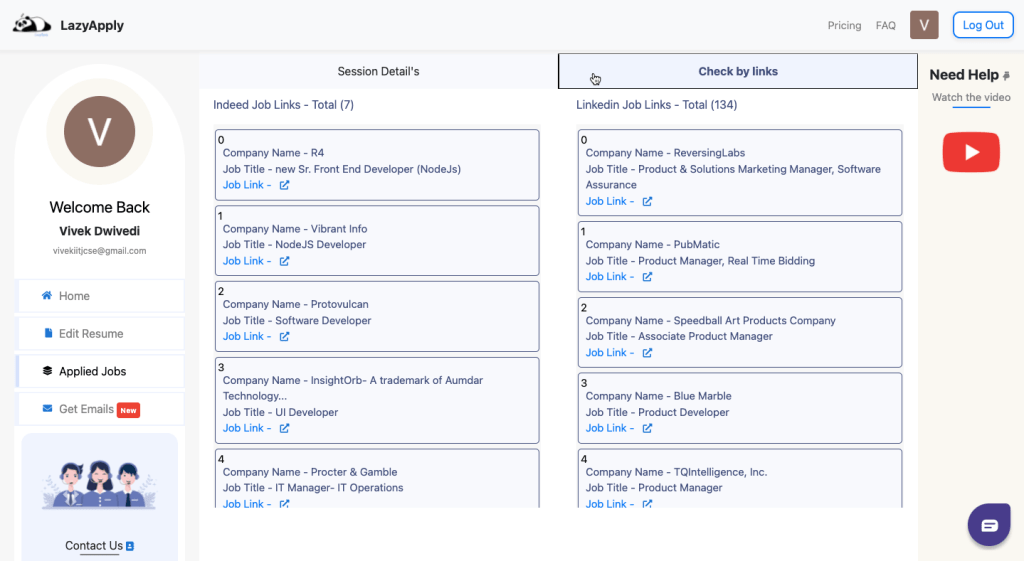1024x561 pixels.
Task: Open external link icon for ReversingLabs job
Action: [x=647, y=201]
